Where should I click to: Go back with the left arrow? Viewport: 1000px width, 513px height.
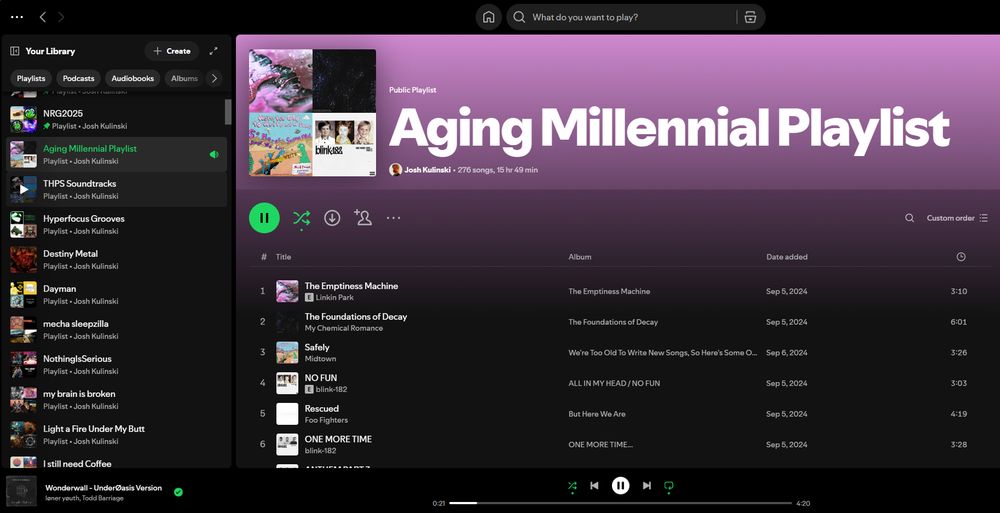pos(43,17)
